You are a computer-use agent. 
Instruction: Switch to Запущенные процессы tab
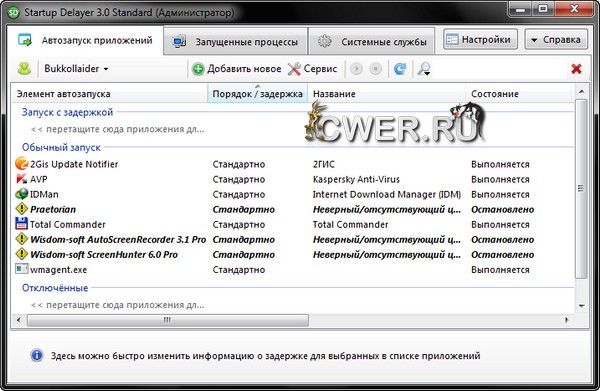[x=236, y=41]
